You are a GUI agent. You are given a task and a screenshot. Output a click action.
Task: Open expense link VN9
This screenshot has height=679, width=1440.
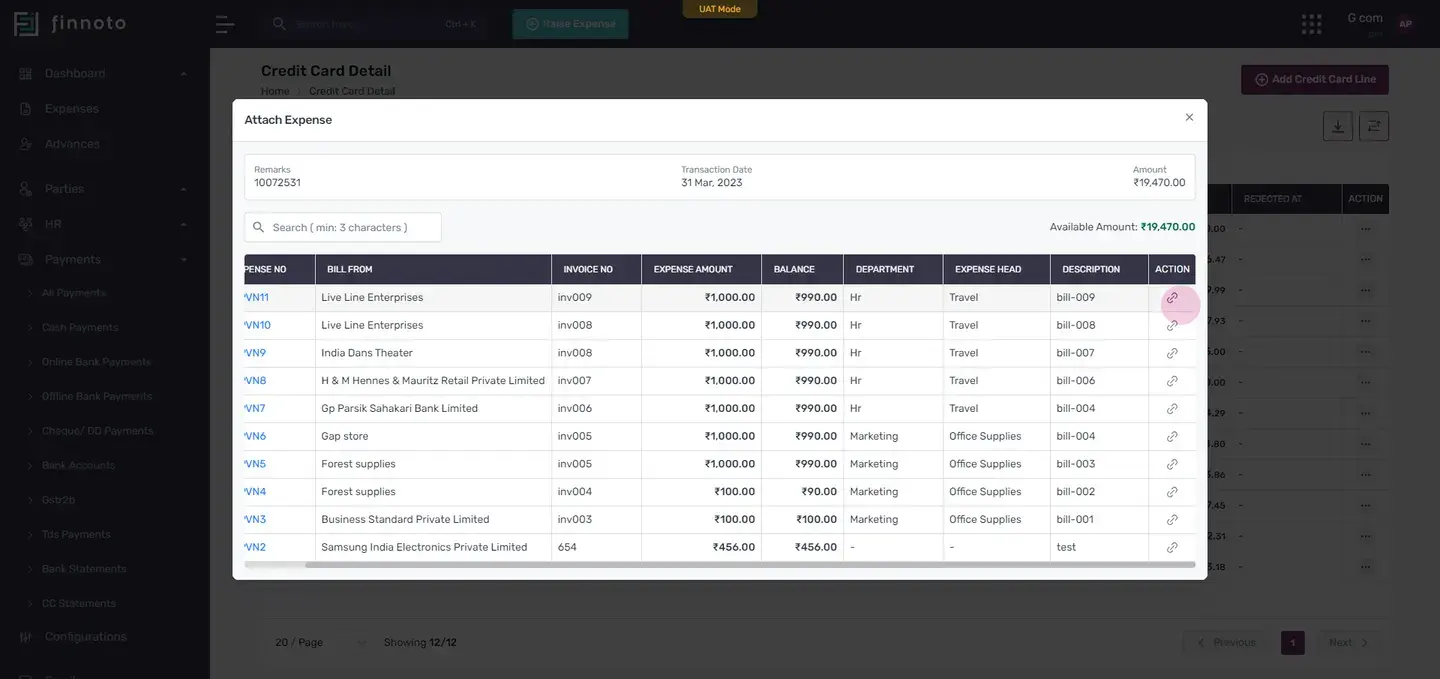coord(255,353)
